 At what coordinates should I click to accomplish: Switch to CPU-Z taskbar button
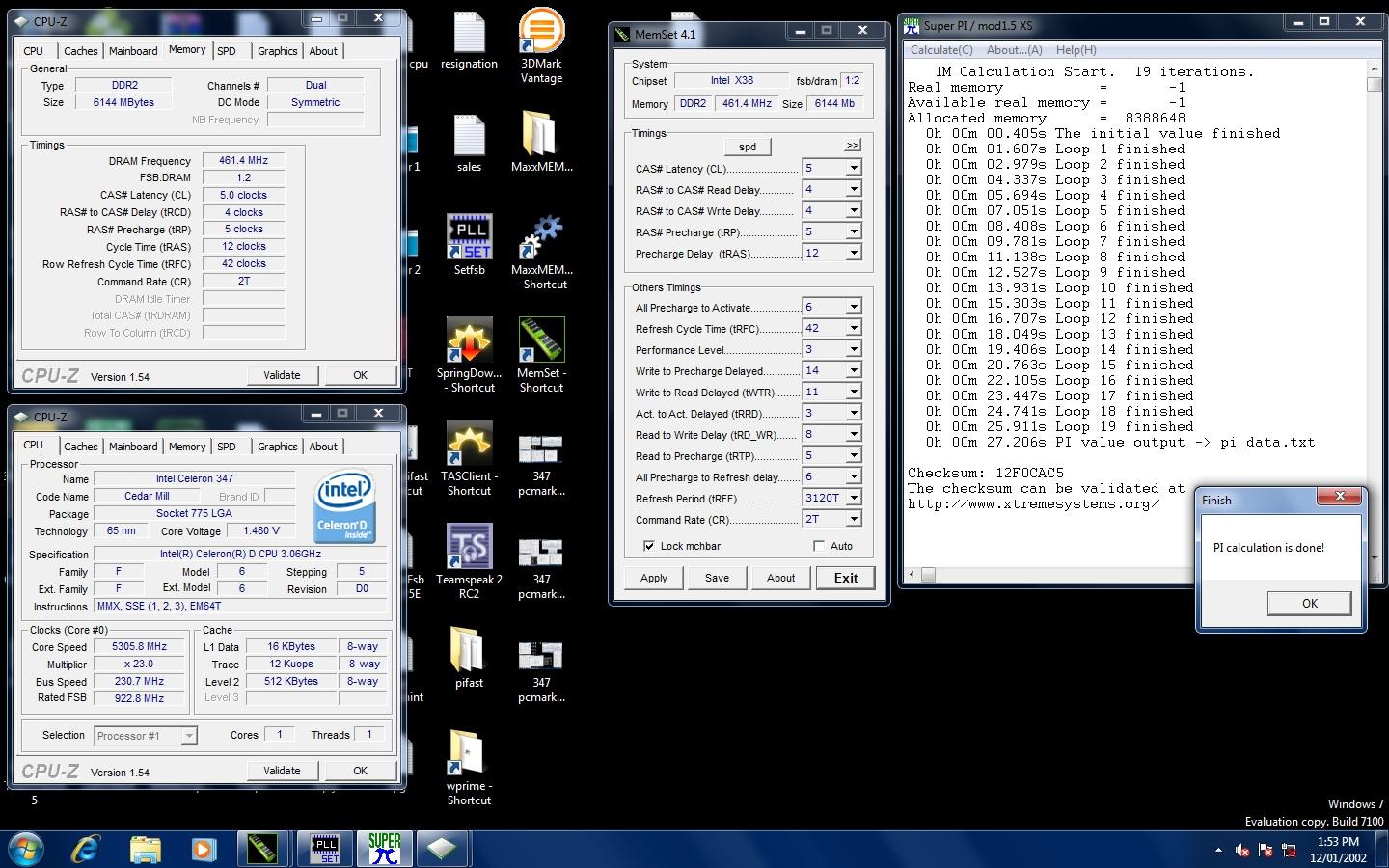pyautogui.click(x=442, y=849)
